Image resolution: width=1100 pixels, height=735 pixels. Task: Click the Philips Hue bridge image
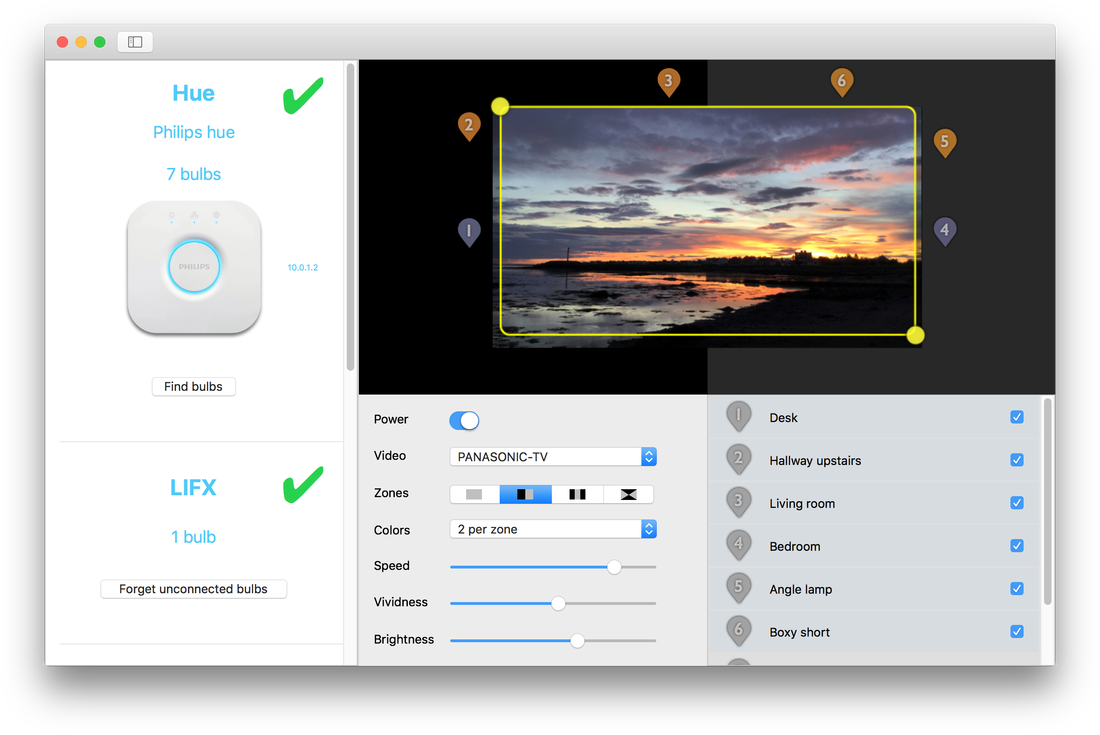194,267
